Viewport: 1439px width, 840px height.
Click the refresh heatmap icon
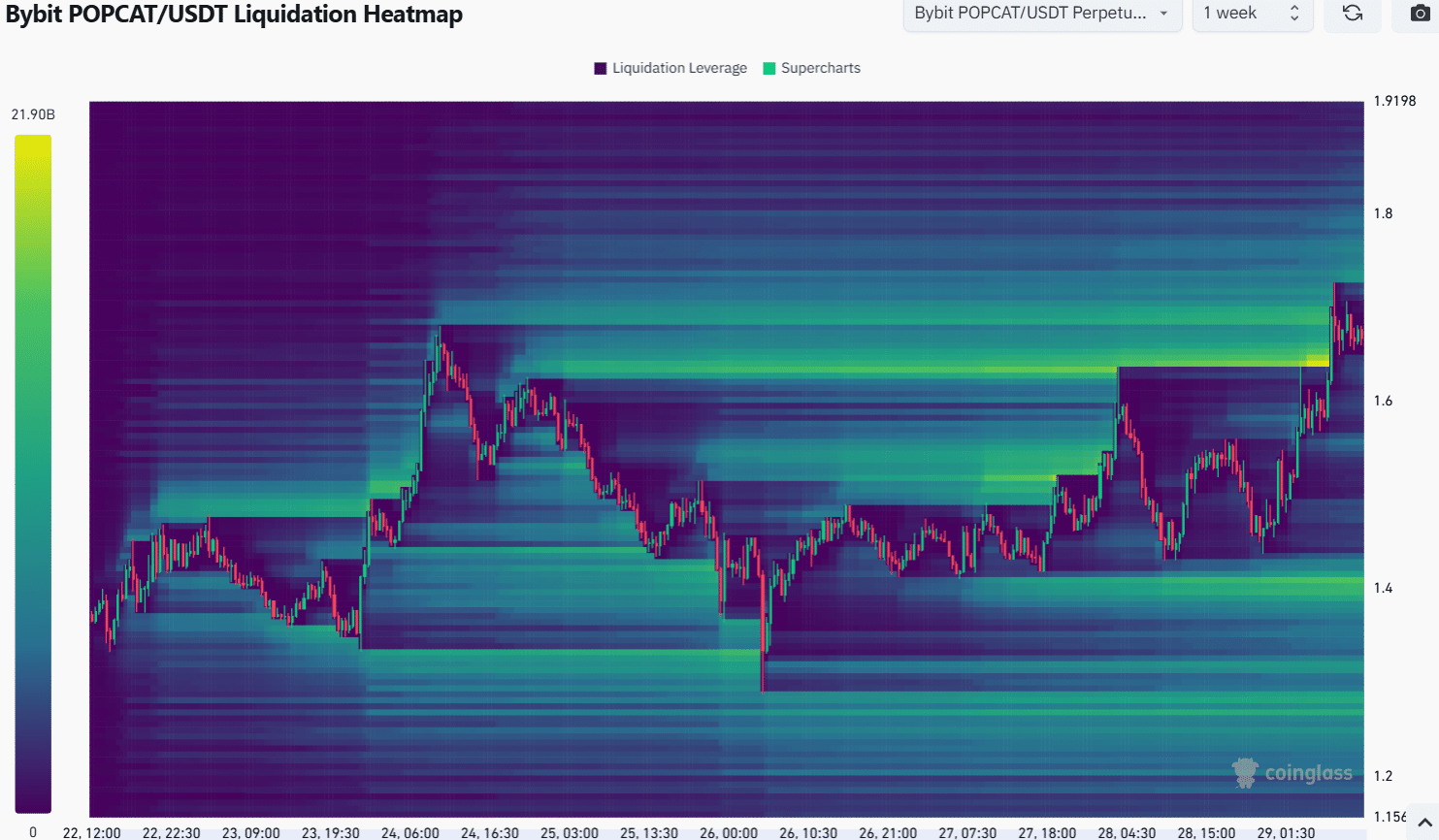coord(1353,14)
